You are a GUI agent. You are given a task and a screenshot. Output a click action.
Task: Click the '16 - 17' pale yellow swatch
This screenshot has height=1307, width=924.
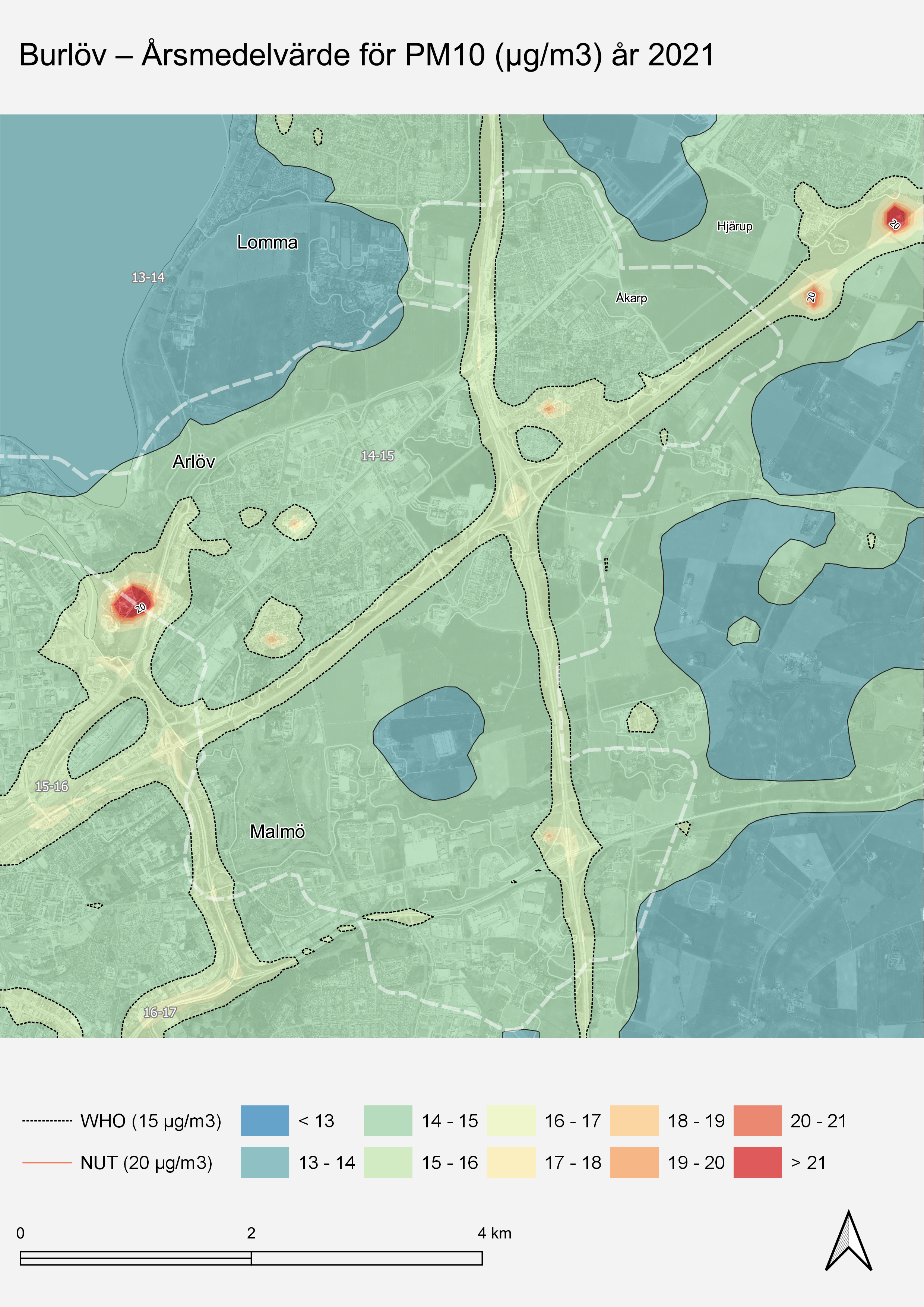point(511,1121)
